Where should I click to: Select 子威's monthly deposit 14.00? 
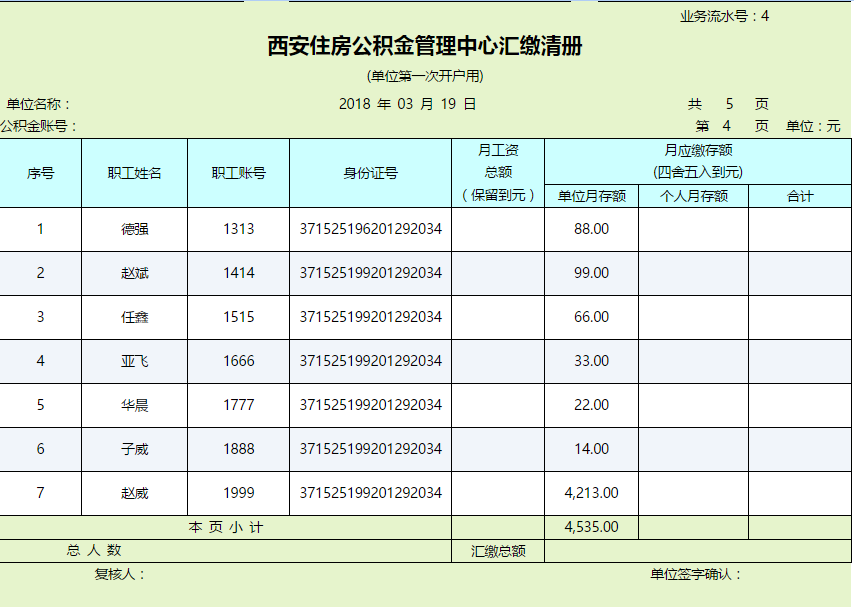point(594,449)
